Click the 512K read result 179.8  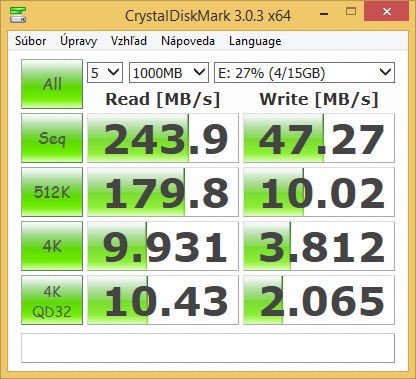pyautogui.click(x=163, y=192)
